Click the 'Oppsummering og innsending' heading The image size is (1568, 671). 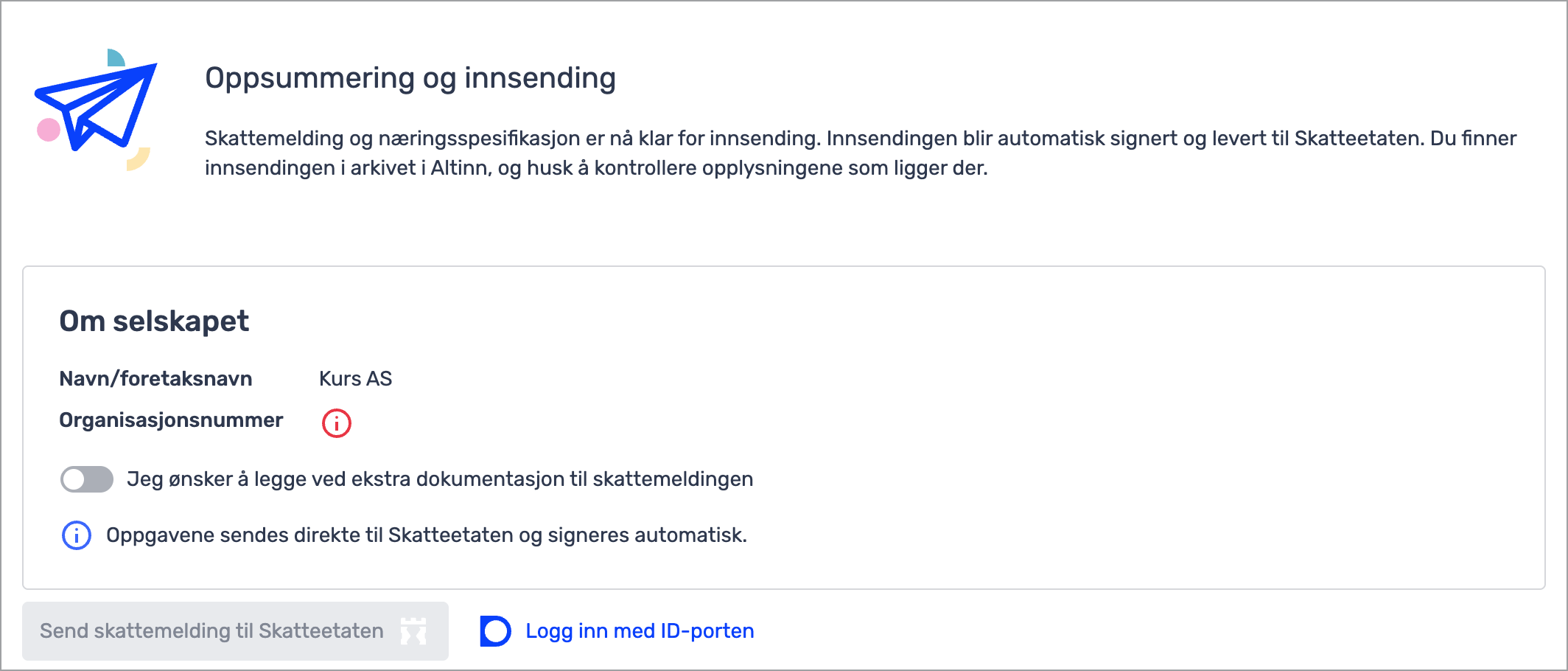(x=410, y=78)
